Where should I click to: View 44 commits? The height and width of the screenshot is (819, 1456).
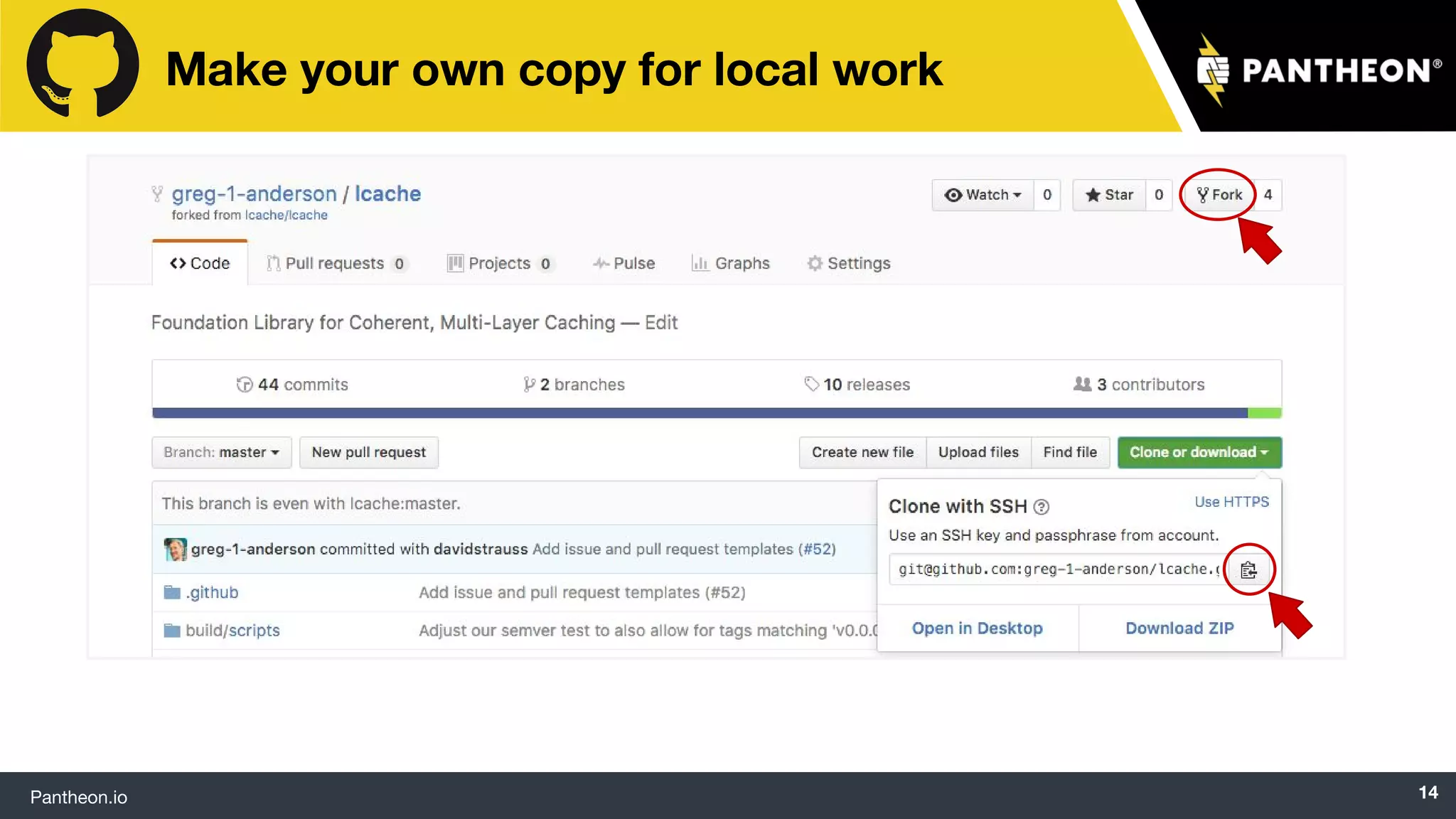point(292,385)
